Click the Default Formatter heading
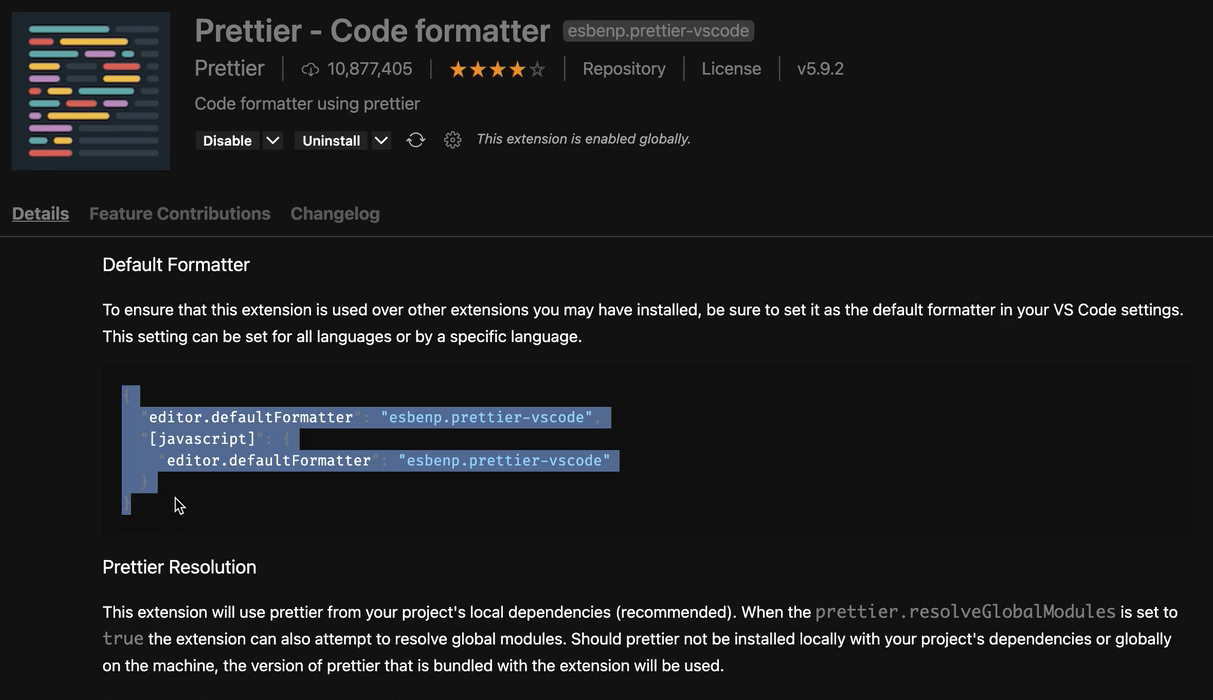The width and height of the screenshot is (1213, 700). point(176,264)
